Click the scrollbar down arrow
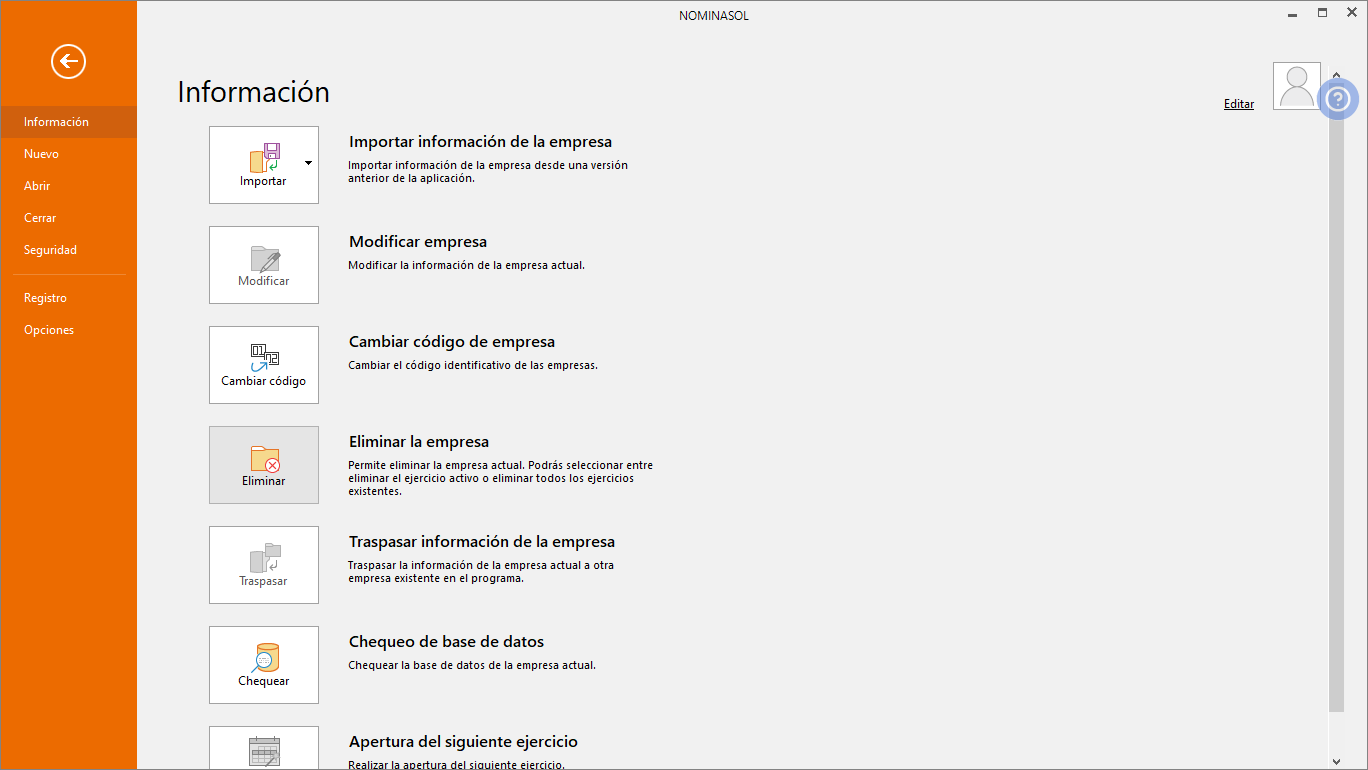Viewport: 1368px width, 770px height. [x=1337, y=761]
